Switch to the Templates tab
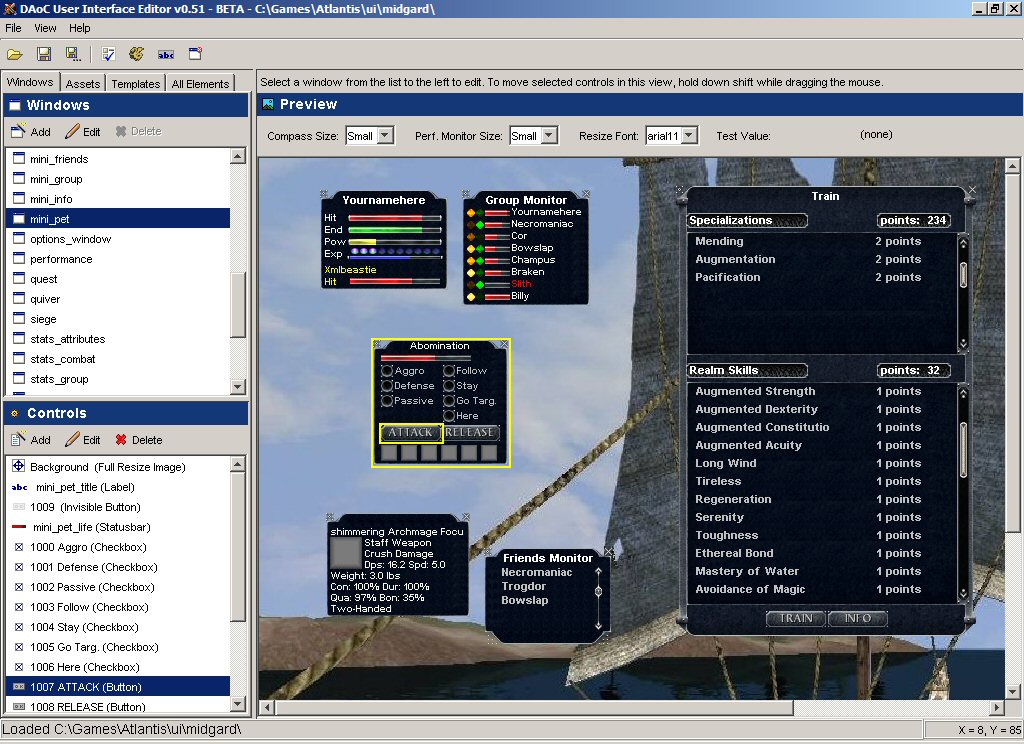 point(135,84)
